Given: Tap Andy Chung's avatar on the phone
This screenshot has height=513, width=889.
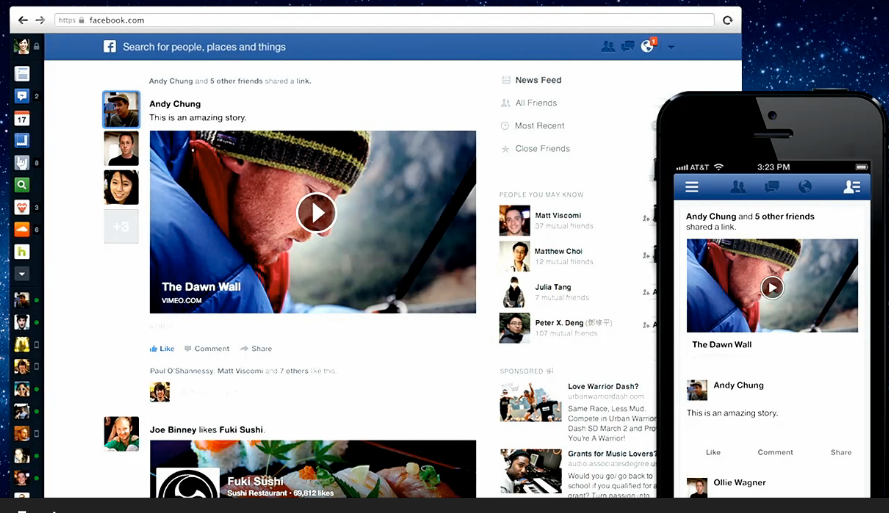Looking at the screenshot, I should [697, 390].
